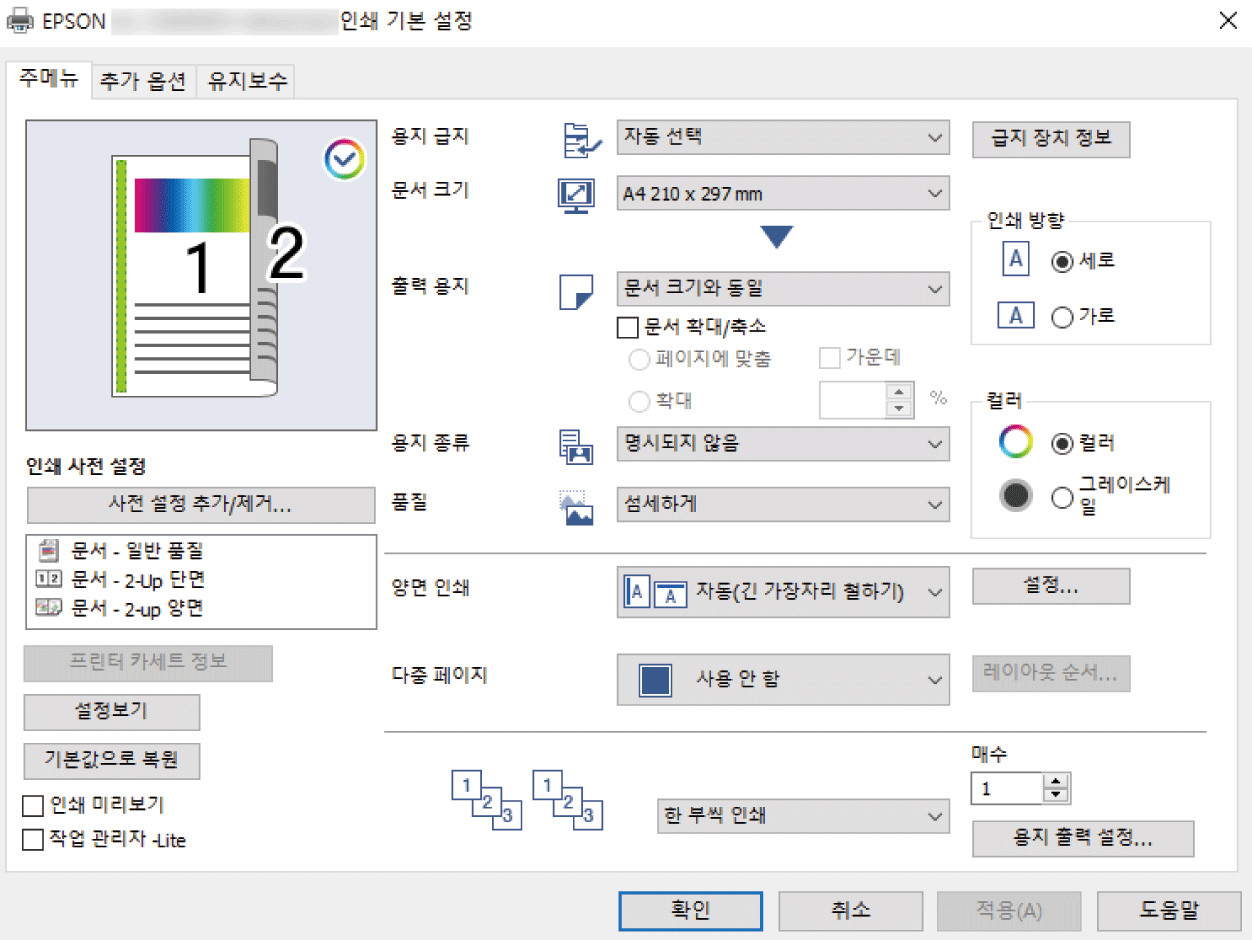Screen dimensions: 1252x940
Task: Click the paper source tray icon
Action: coord(577,140)
